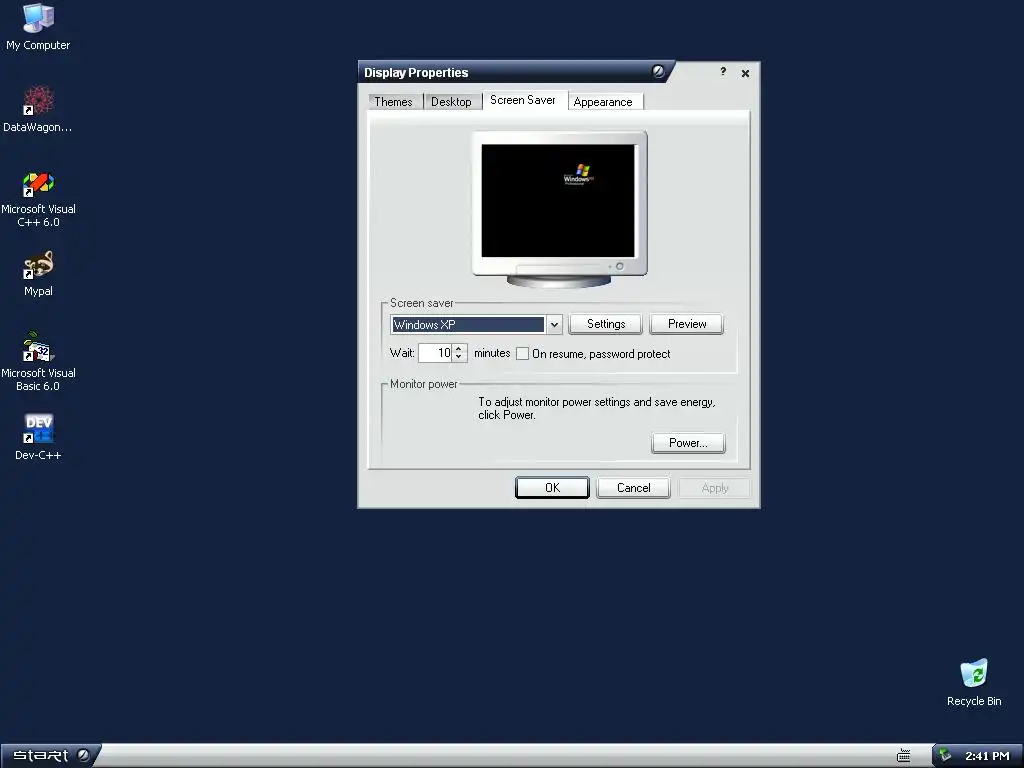Click the help question mark button
The image size is (1024, 768).
(x=723, y=72)
